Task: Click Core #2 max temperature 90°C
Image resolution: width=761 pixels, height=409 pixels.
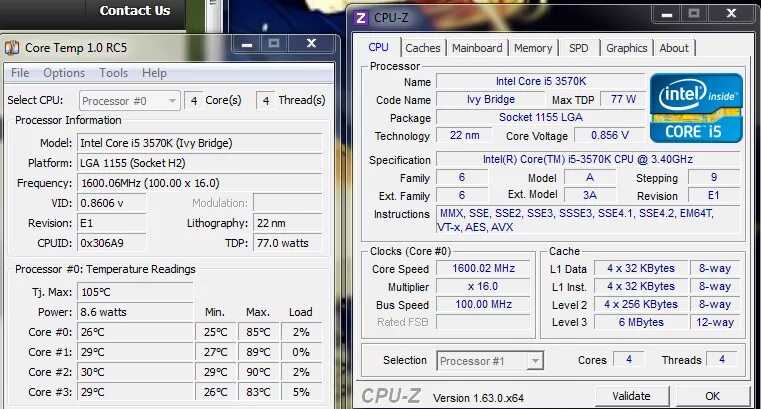Action: click(258, 372)
